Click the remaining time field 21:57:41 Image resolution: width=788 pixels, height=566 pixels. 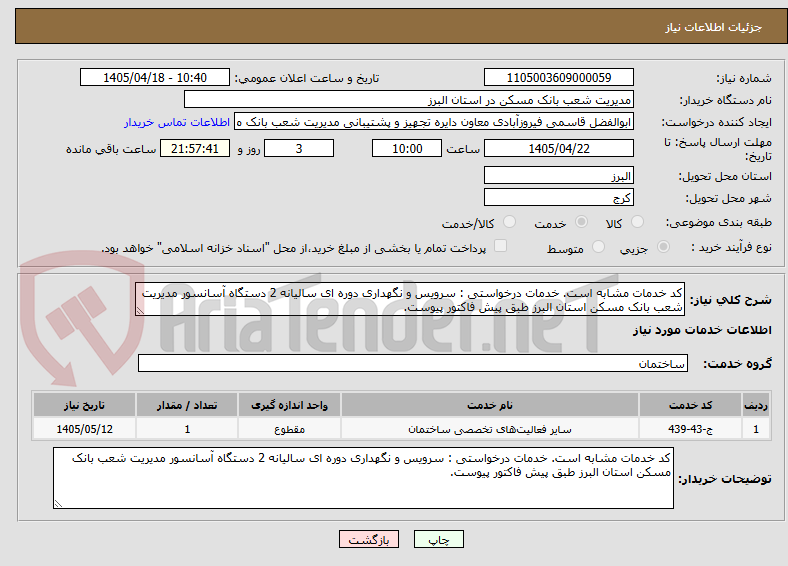coord(195,148)
